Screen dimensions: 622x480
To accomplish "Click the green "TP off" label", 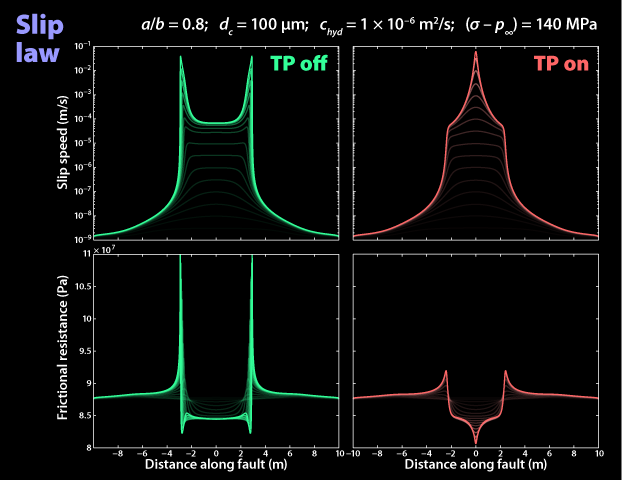I will coord(304,64).
